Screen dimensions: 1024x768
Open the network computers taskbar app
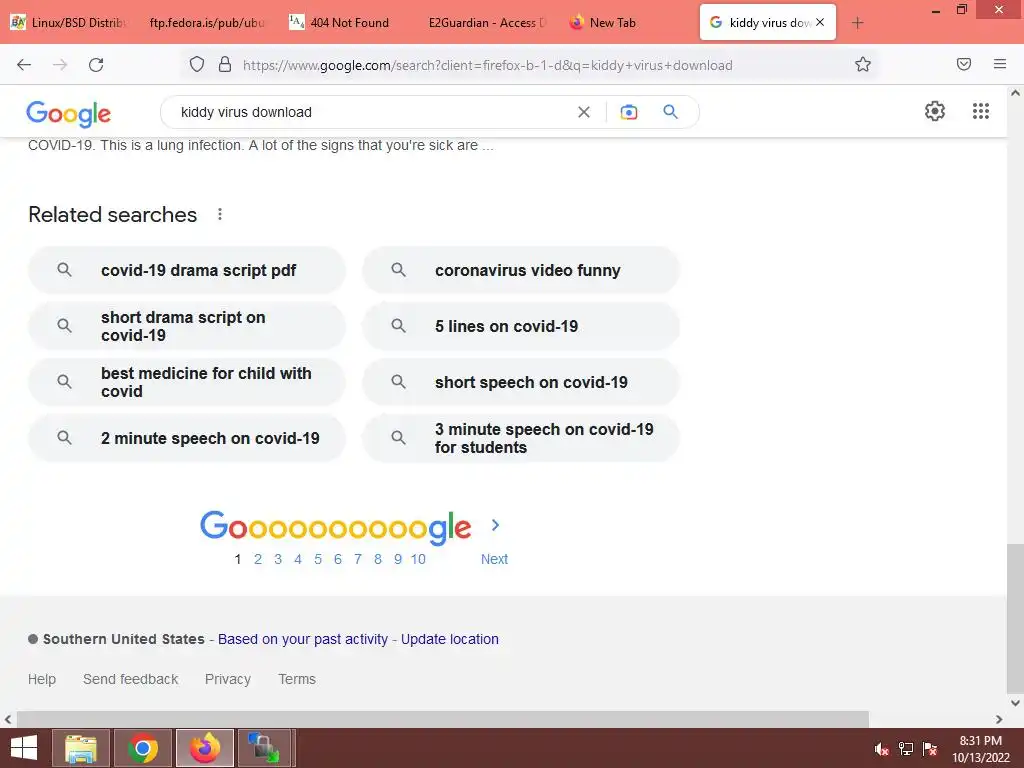click(x=264, y=748)
